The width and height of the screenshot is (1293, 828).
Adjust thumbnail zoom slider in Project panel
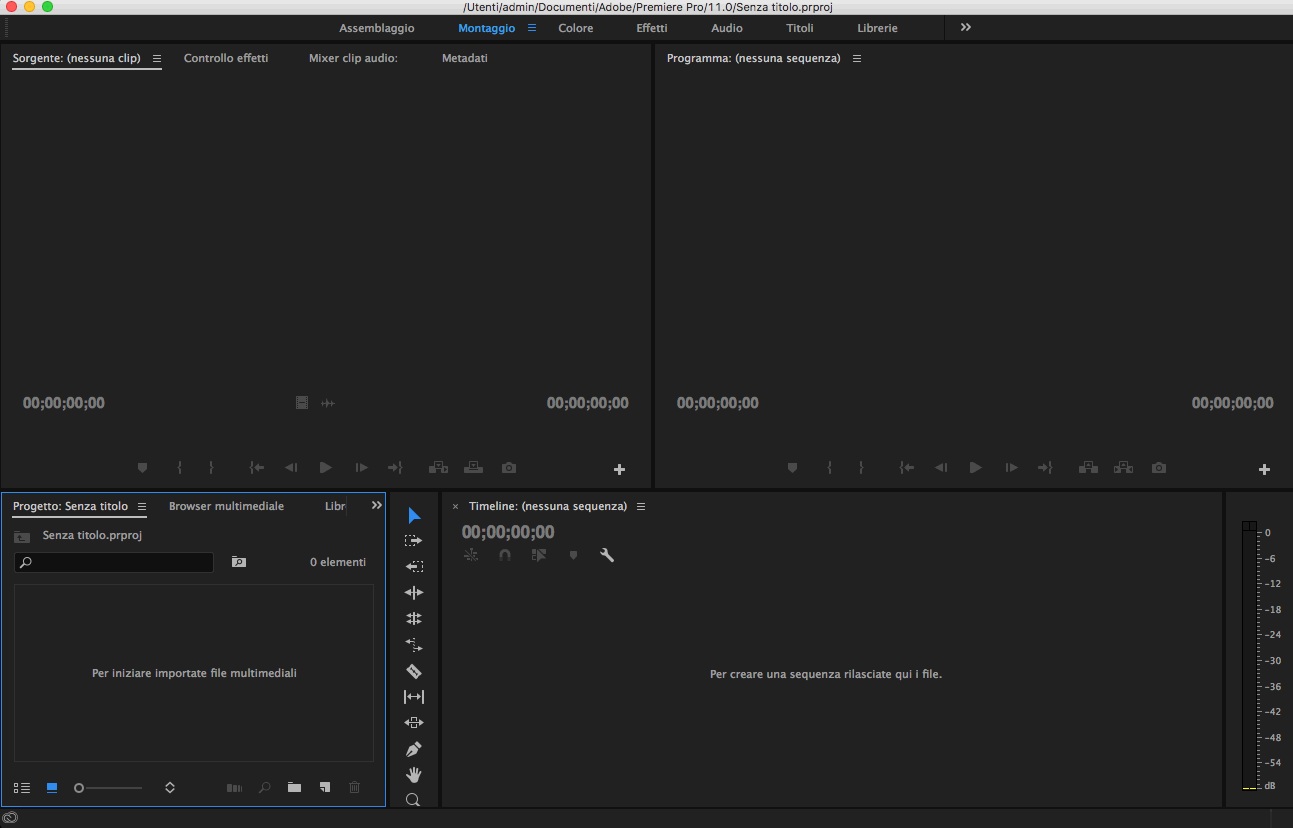click(x=108, y=788)
